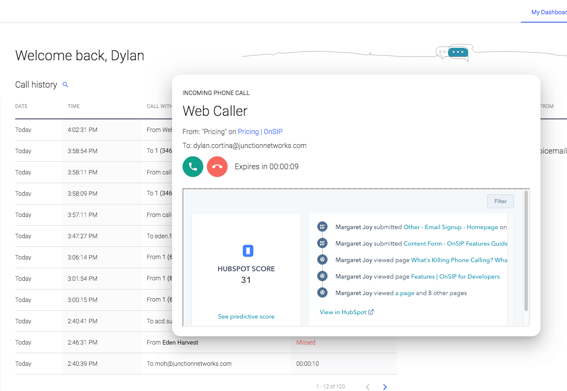Decline the incoming call with red button

(x=217, y=167)
